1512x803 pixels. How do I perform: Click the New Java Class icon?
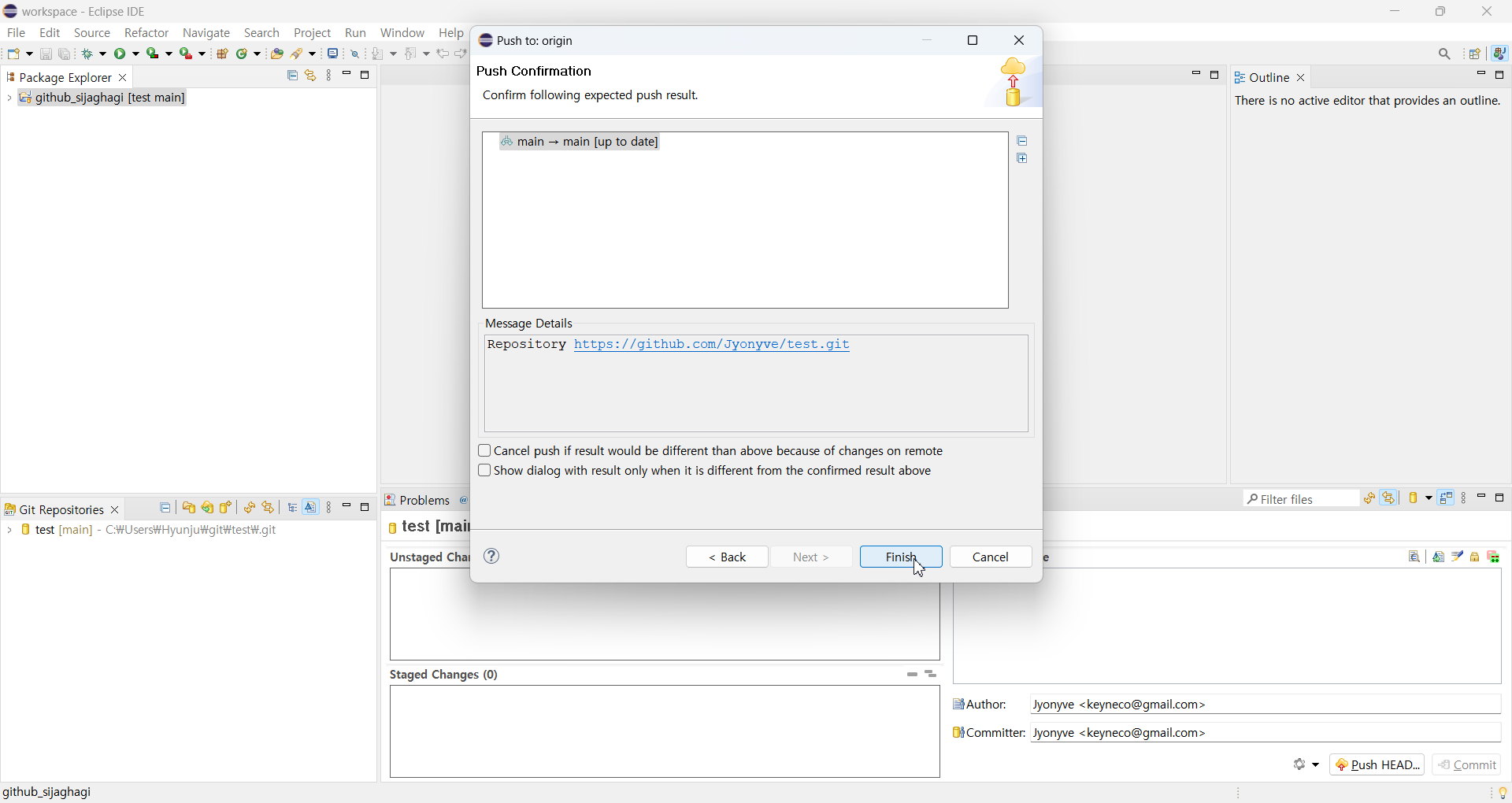pos(243,54)
